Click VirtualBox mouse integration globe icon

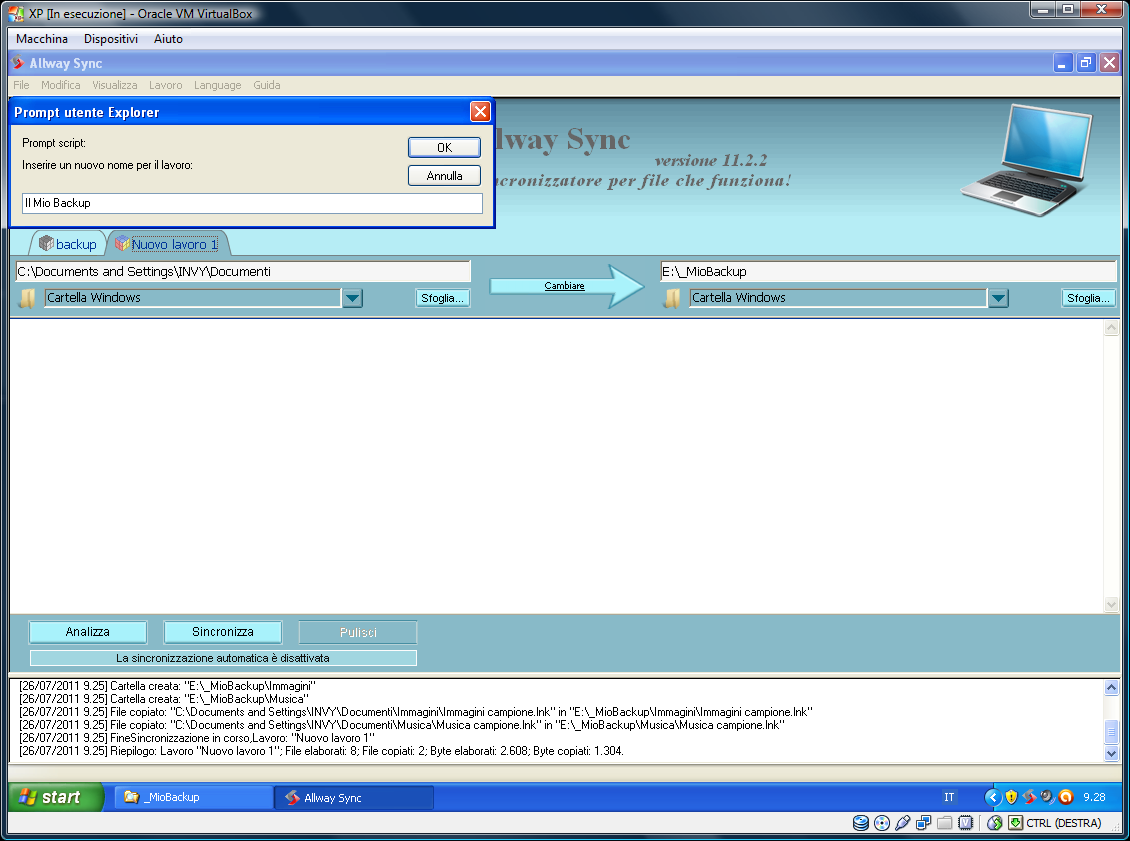(995, 823)
